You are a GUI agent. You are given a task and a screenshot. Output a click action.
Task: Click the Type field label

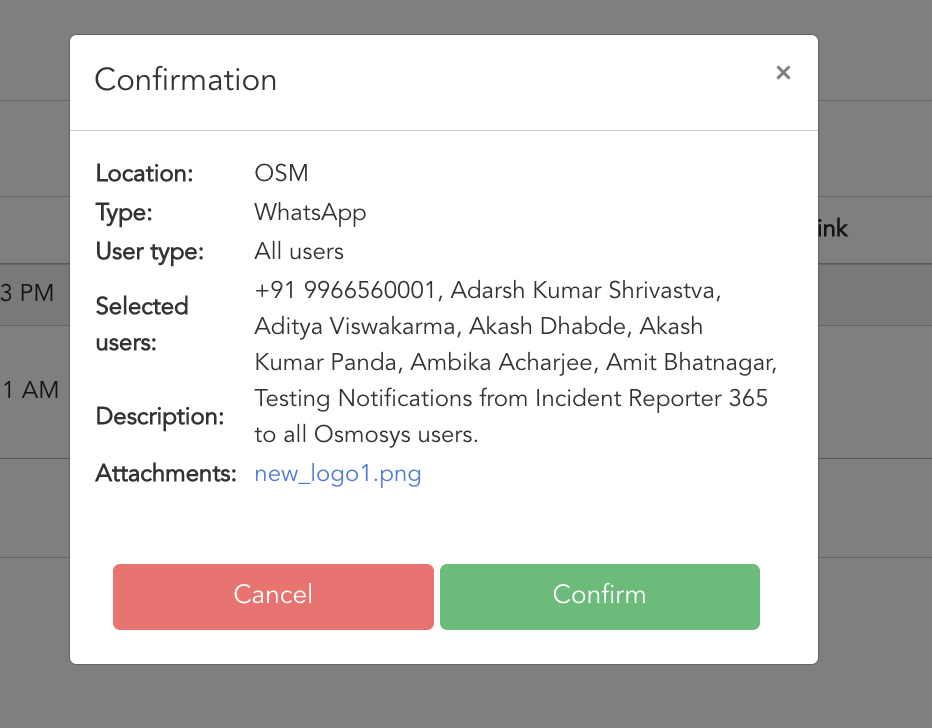pyautogui.click(x=122, y=212)
